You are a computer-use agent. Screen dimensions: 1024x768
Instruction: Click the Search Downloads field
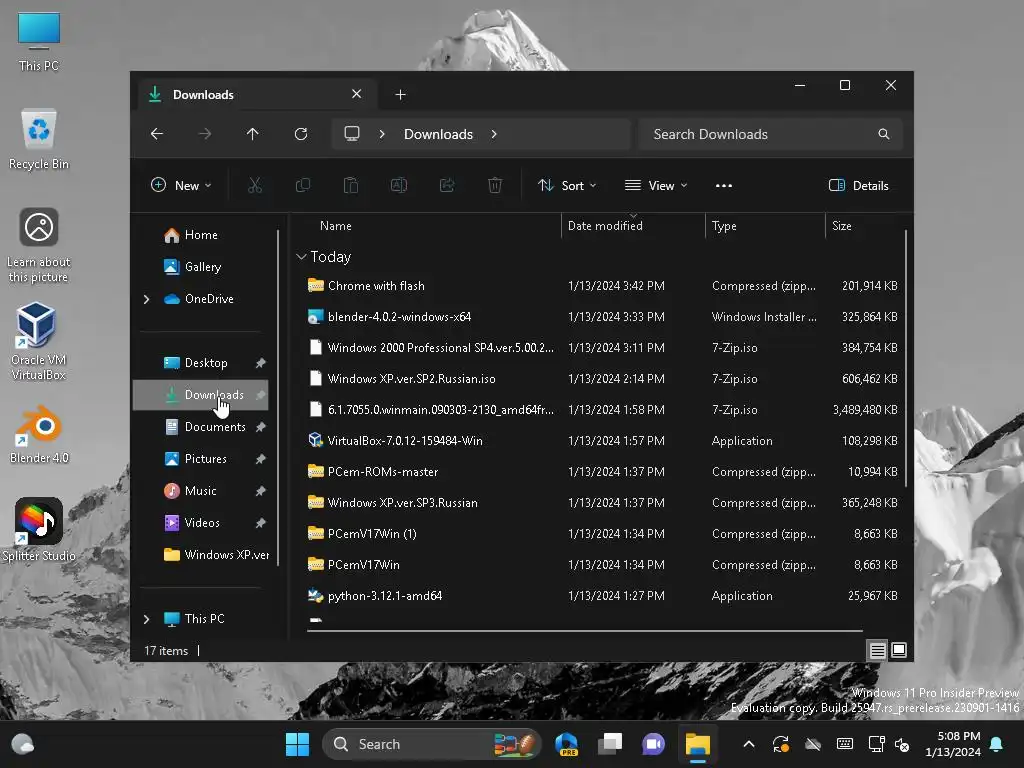point(771,134)
